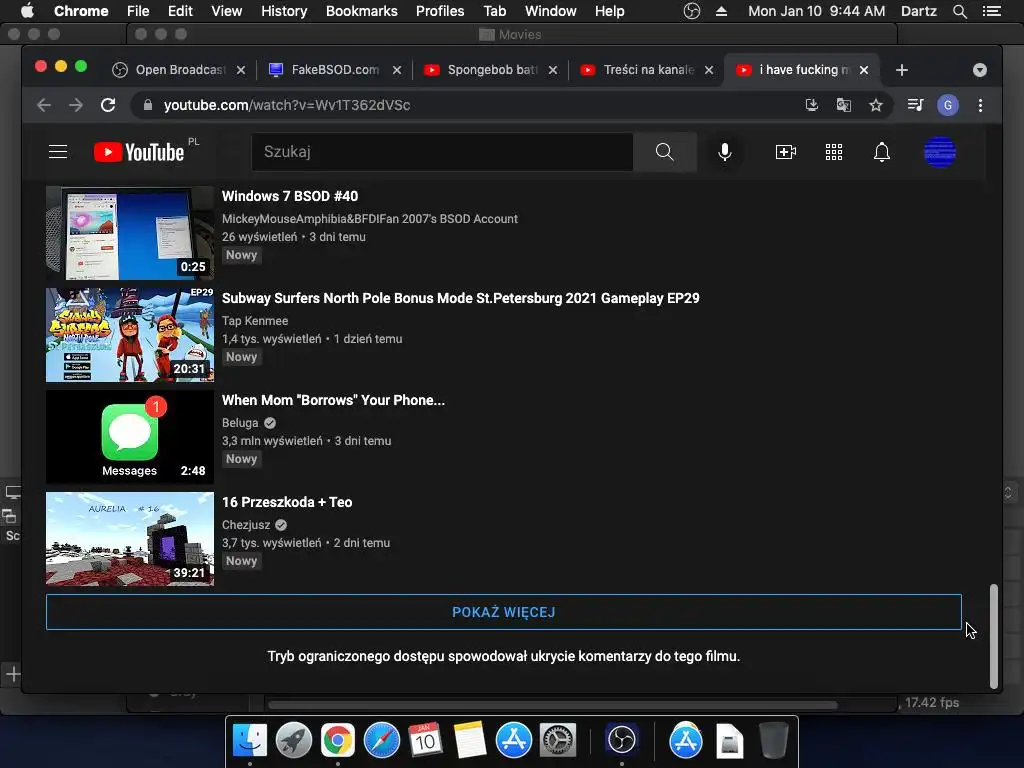
Task: Click the translate page icon in address bar
Action: 844,105
